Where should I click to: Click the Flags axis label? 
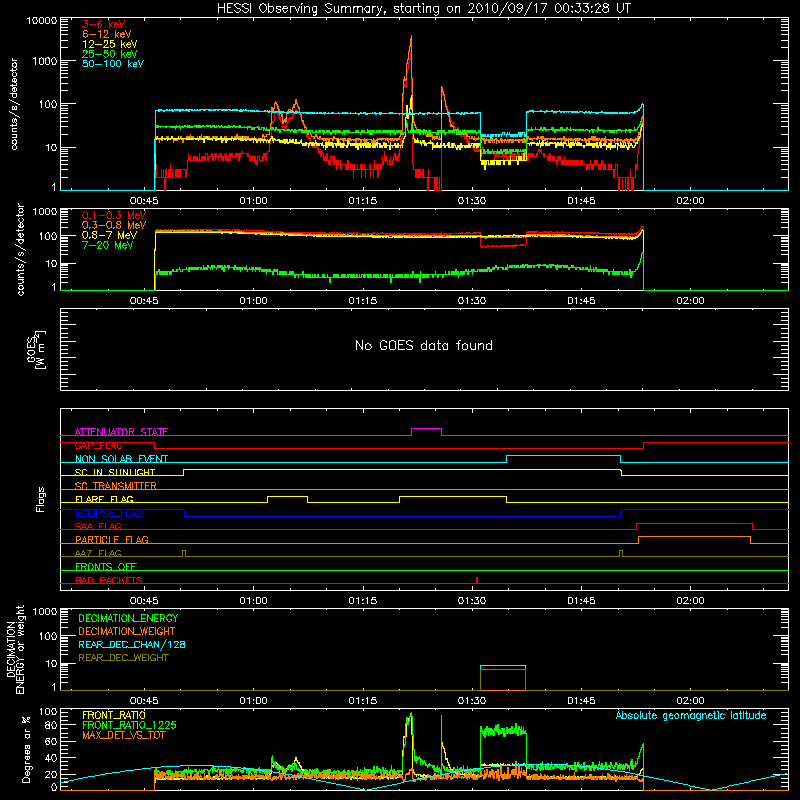point(40,499)
